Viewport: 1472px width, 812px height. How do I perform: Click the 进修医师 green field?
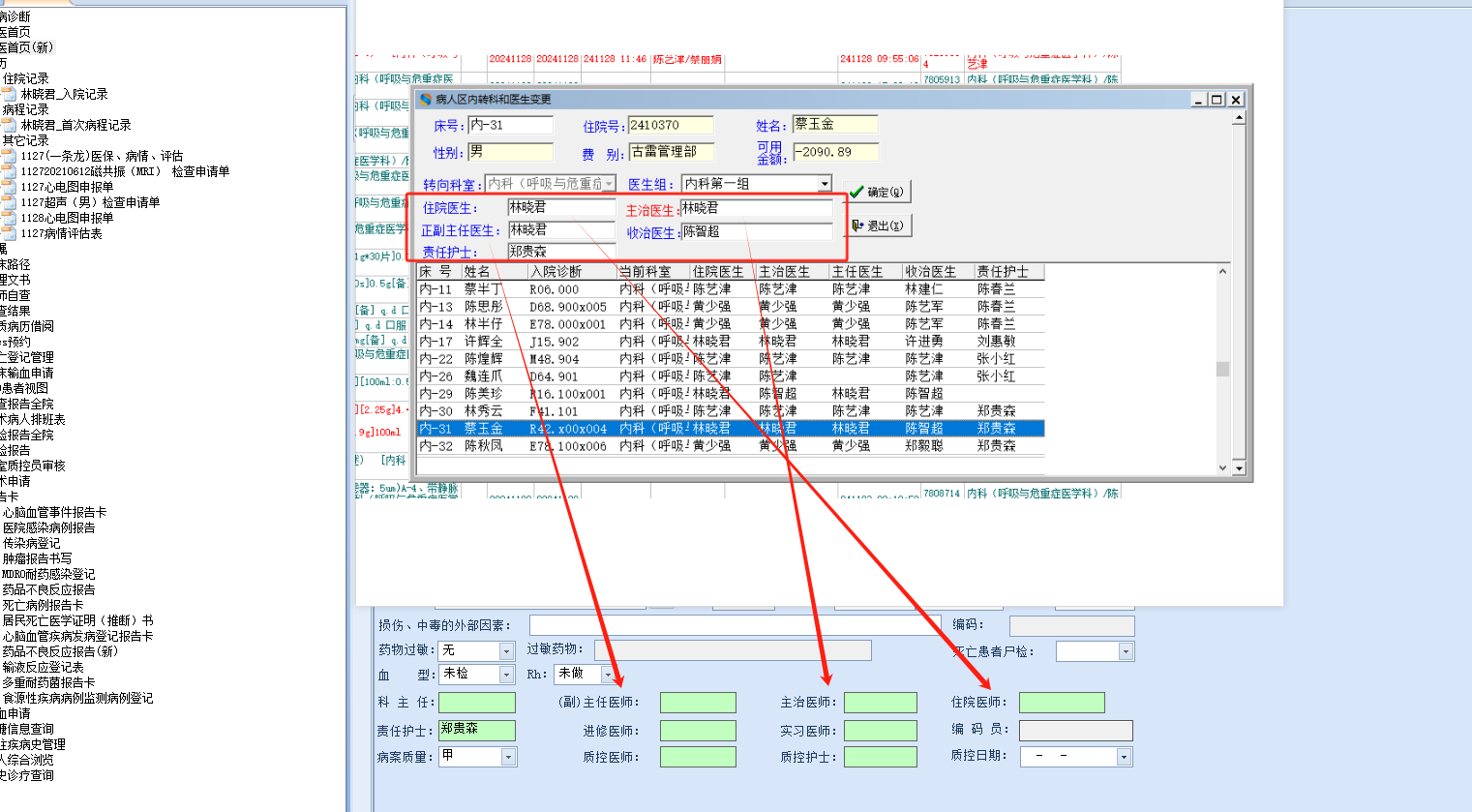coord(698,731)
